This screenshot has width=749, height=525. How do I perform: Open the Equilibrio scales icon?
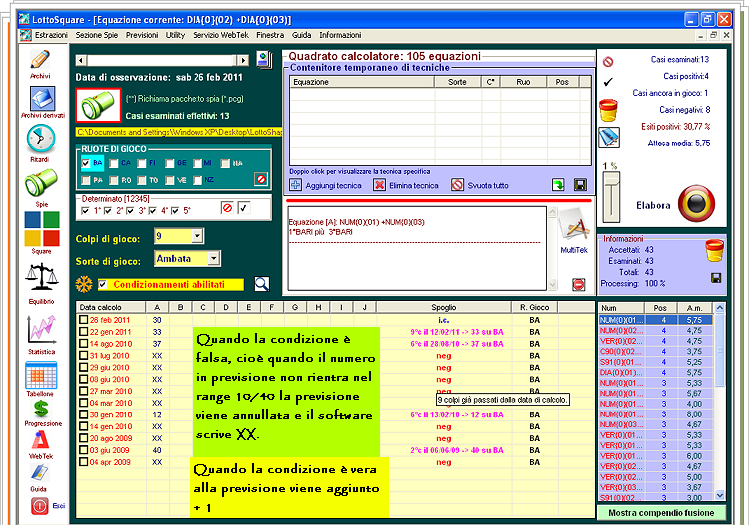(x=42, y=277)
